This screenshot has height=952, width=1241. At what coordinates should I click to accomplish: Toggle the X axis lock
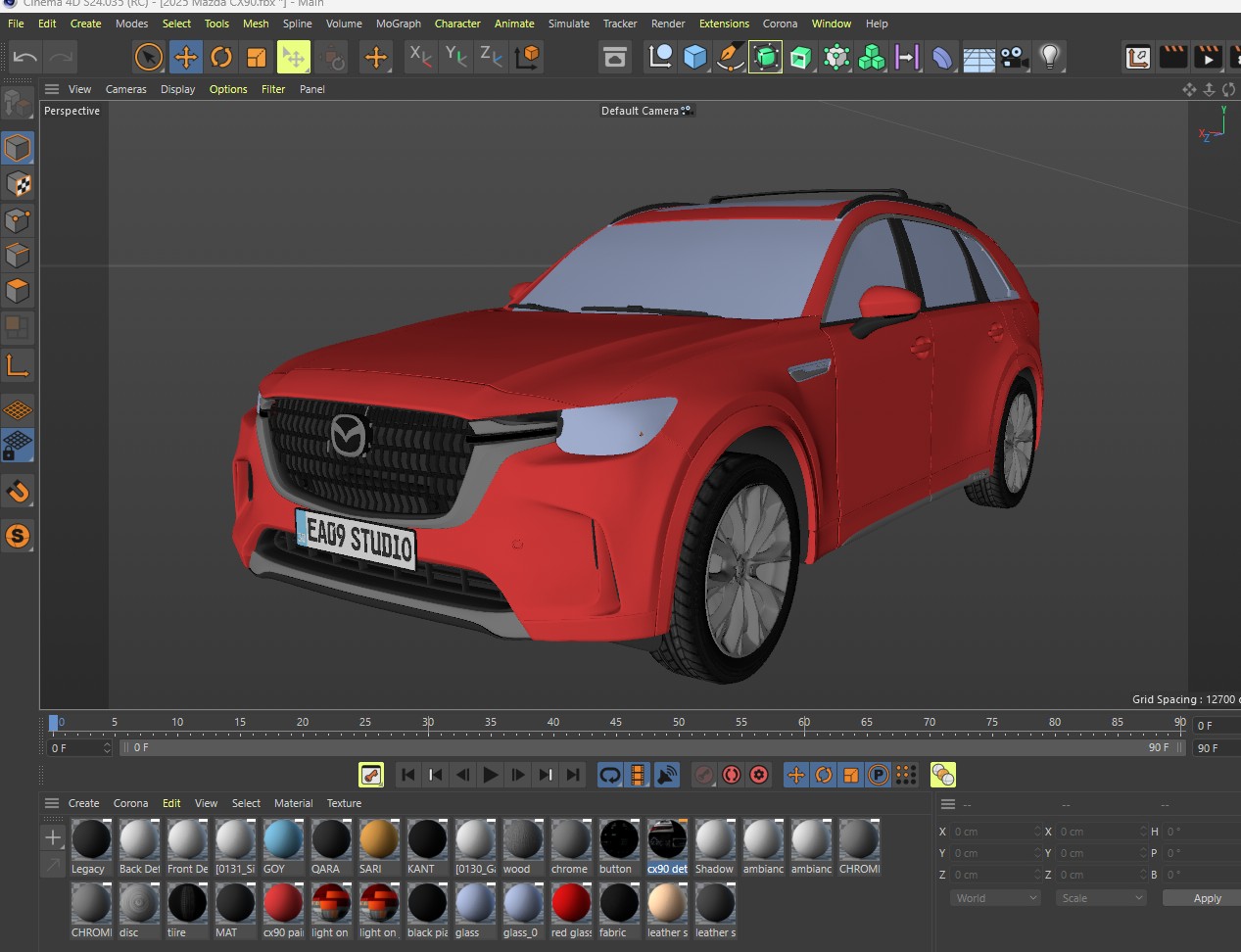coord(419,57)
